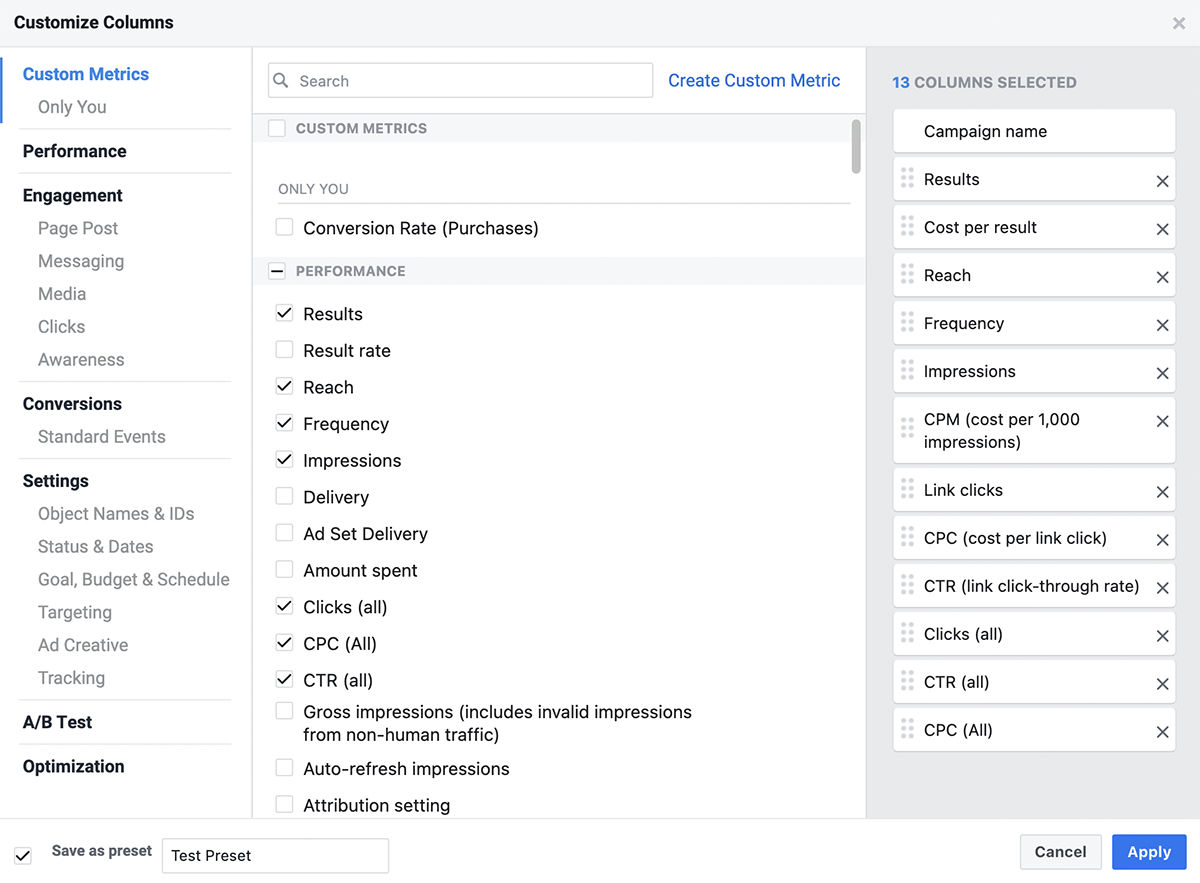Go to Goal, Budget & Schedule settings
This screenshot has height=883, width=1200.
click(134, 579)
